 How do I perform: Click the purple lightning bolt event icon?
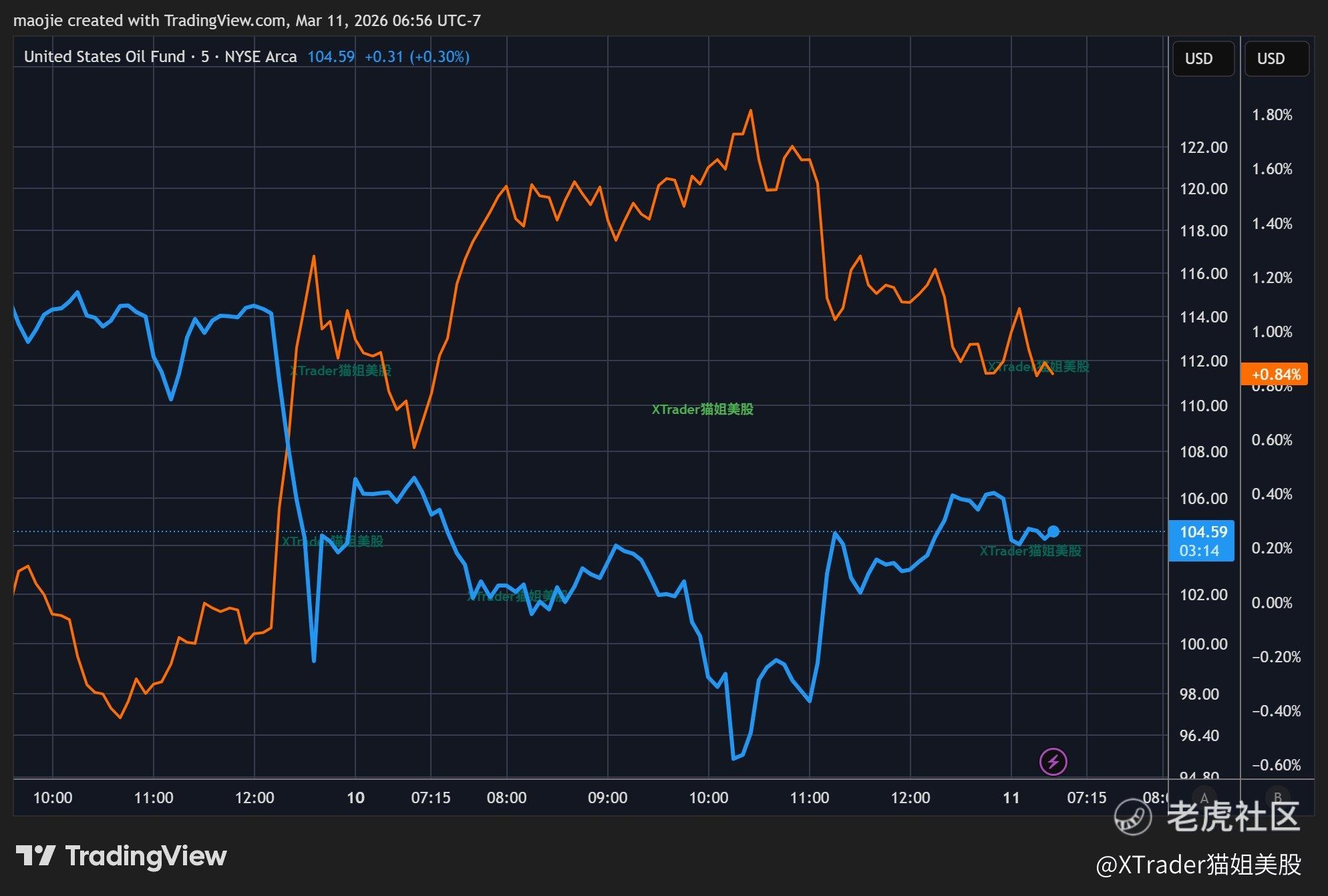pyautogui.click(x=1053, y=761)
